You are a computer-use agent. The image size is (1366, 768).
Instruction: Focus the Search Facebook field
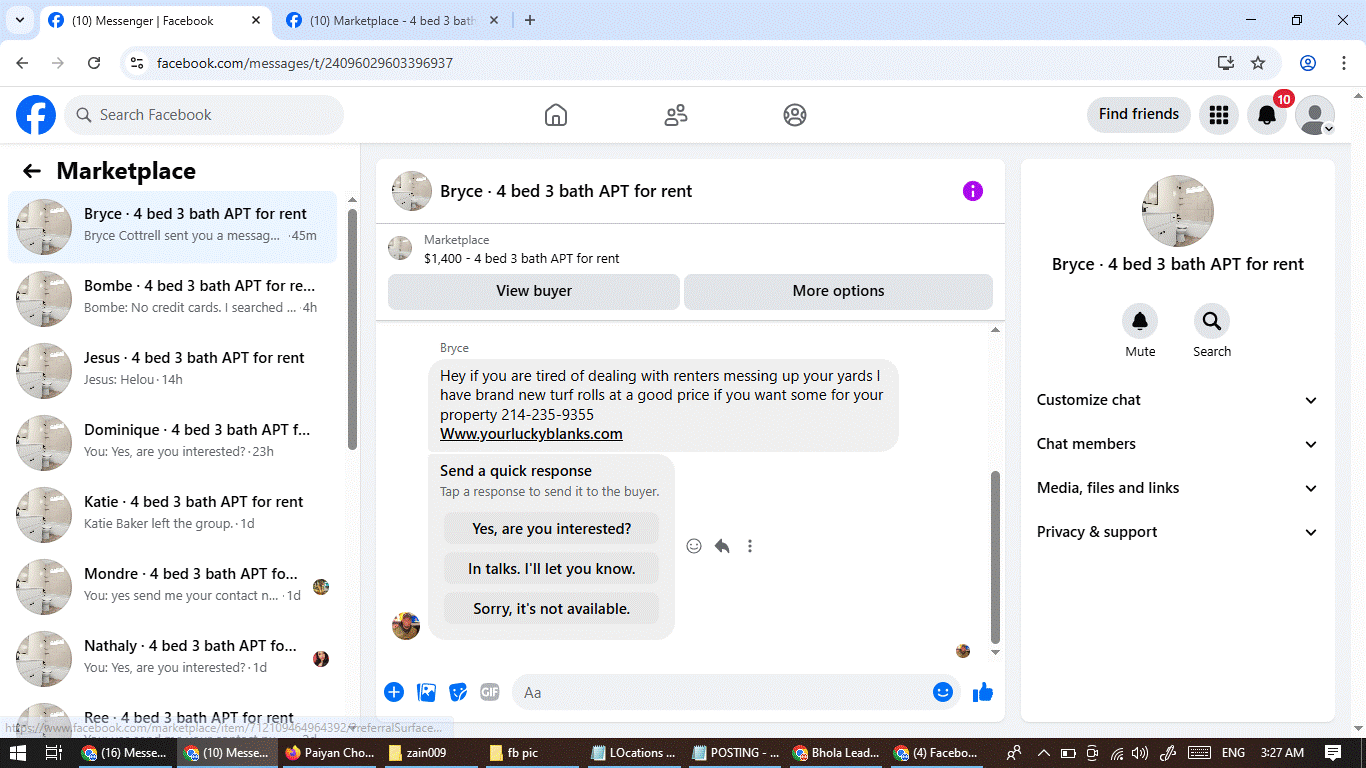pyautogui.click(x=204, y=115)
